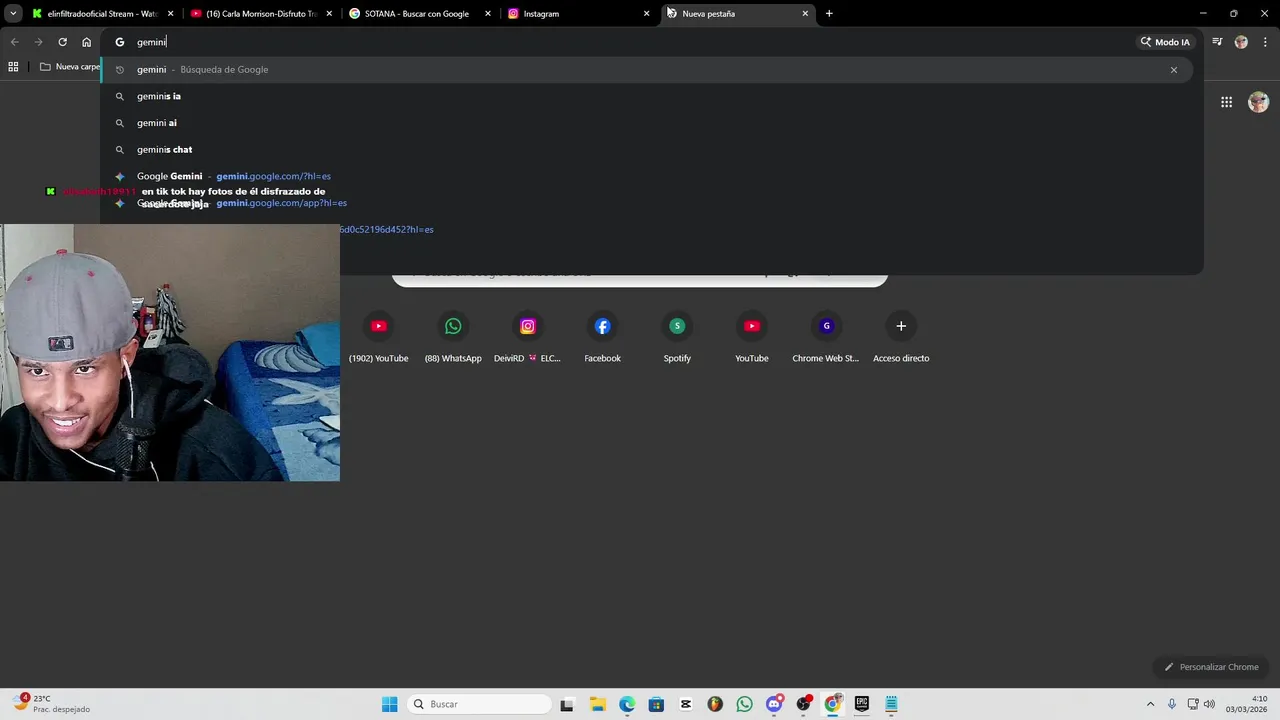
Task: Open CapCut from taskbar
Action: point(685,704)
